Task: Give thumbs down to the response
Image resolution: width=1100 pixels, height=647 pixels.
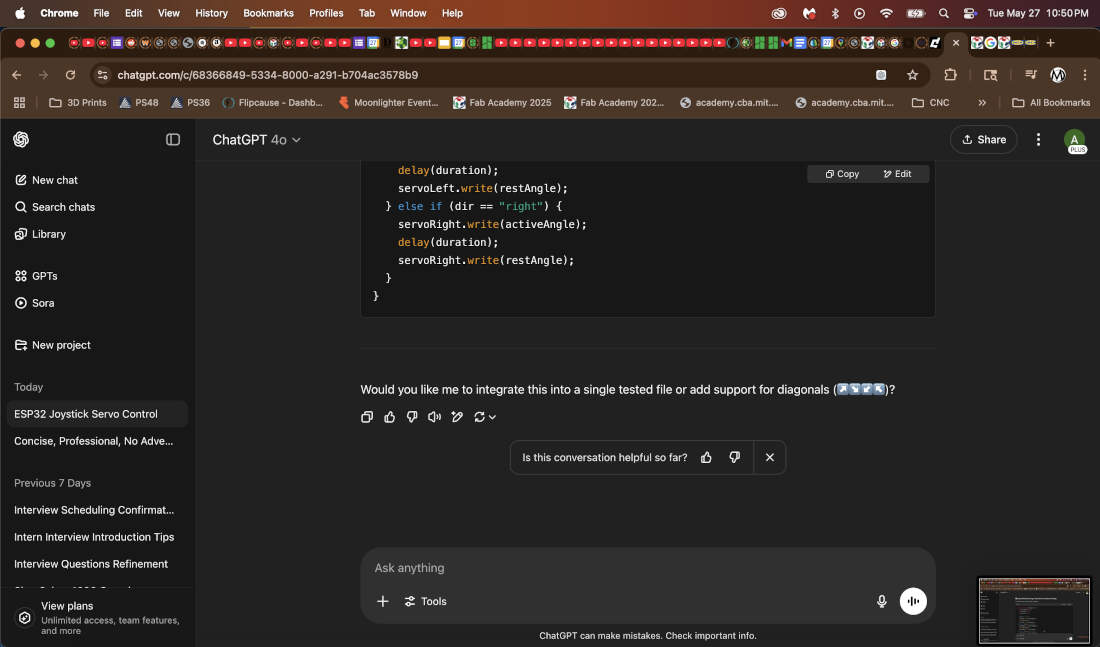Action: (412, 417)
